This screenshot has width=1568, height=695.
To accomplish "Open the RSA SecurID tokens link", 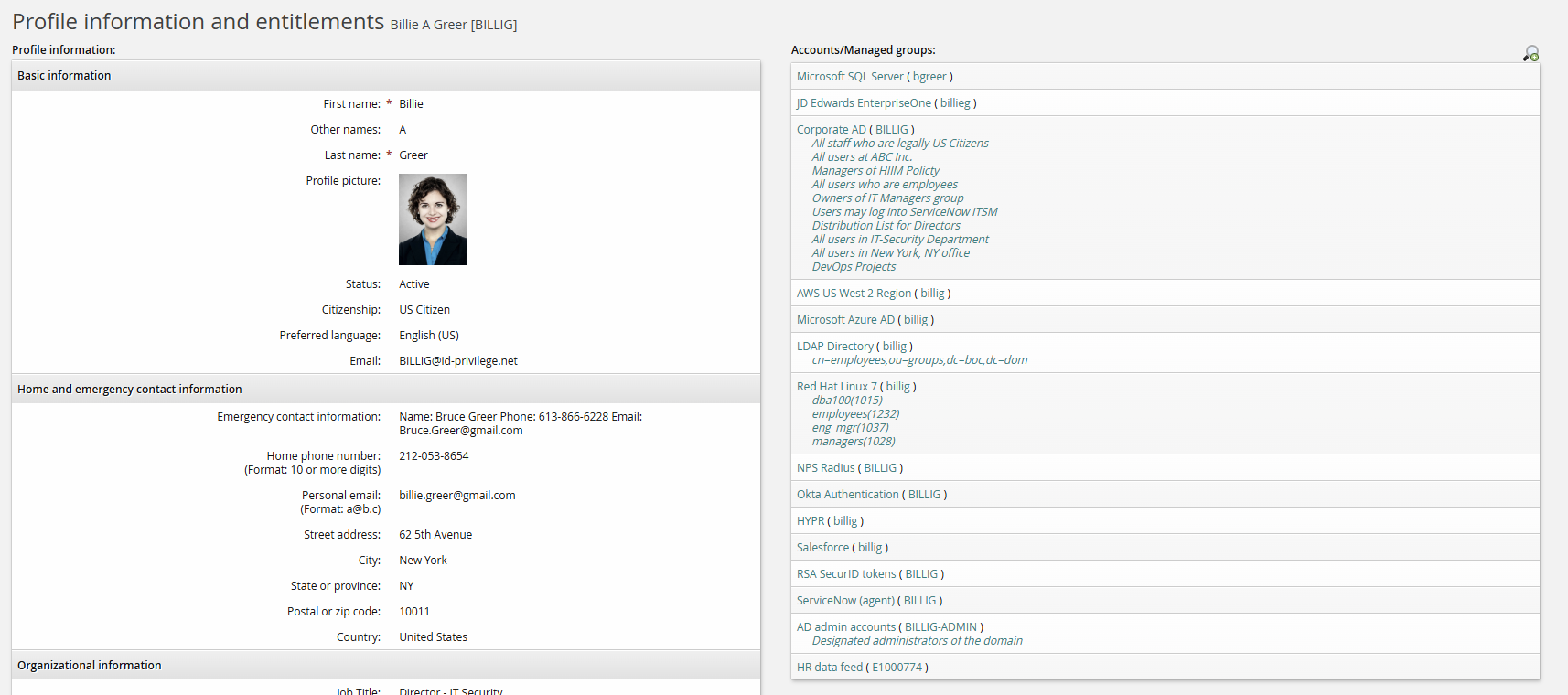I will tap(846, 574).
